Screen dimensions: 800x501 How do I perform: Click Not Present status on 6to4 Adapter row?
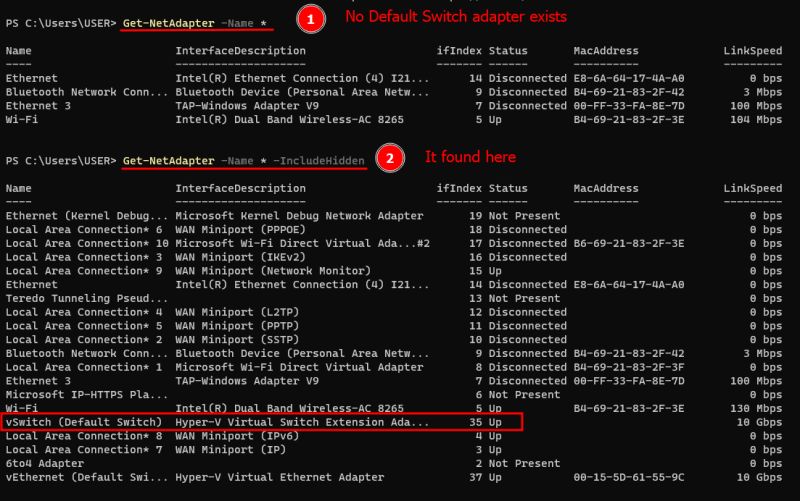tap(524, 464)
